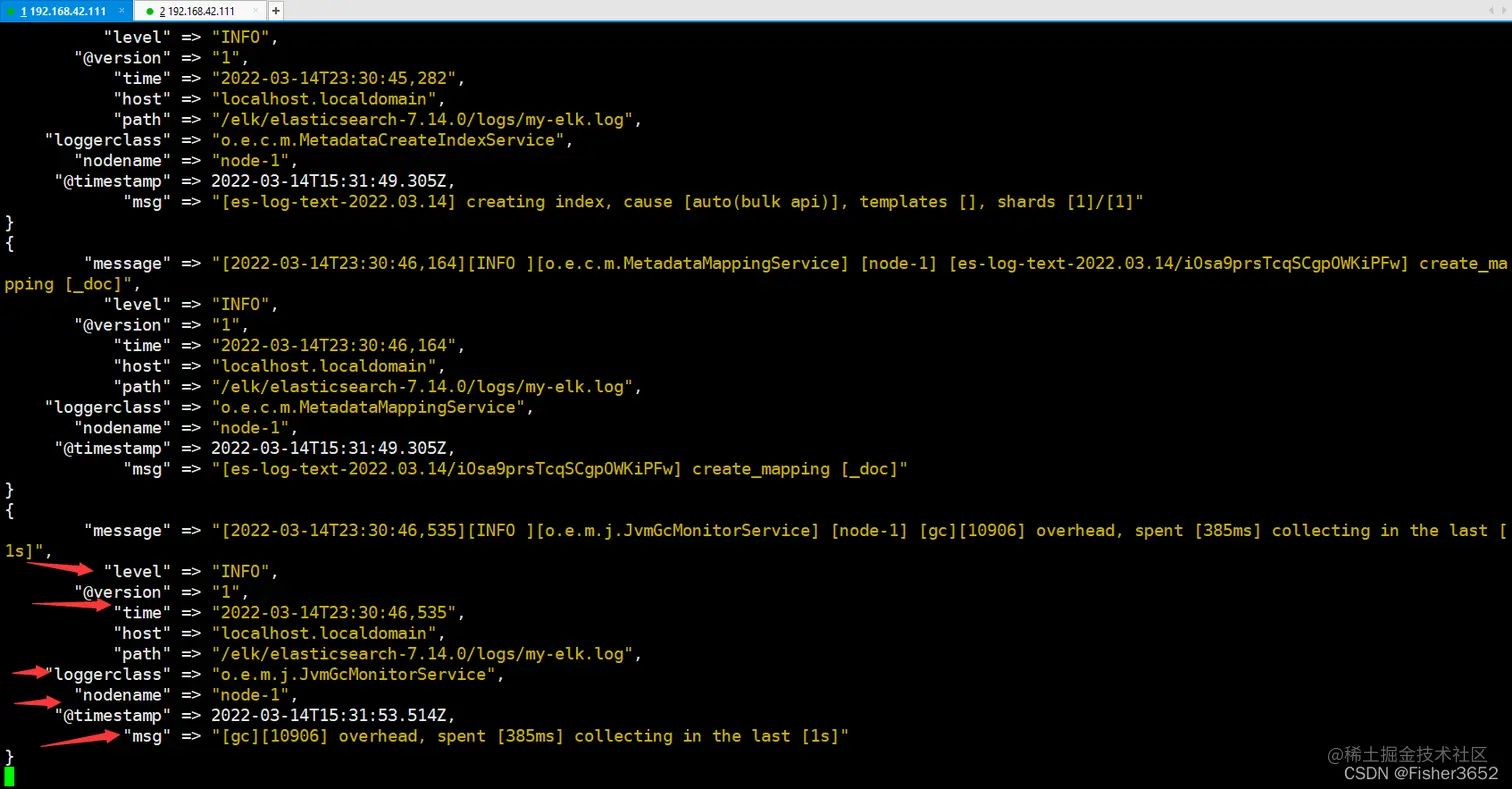Click the green terminal cursor block
The height and width of the screenshot is (789, 1512).
pyautogui.click(x=9, y=776)
